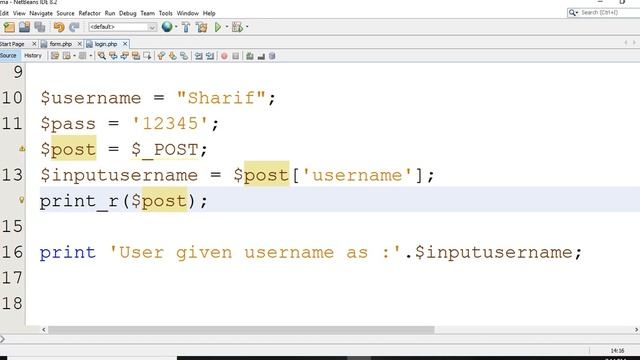Screen dimensions: 640x360
Task: Open the Source menu
Action: coord(65,13)
